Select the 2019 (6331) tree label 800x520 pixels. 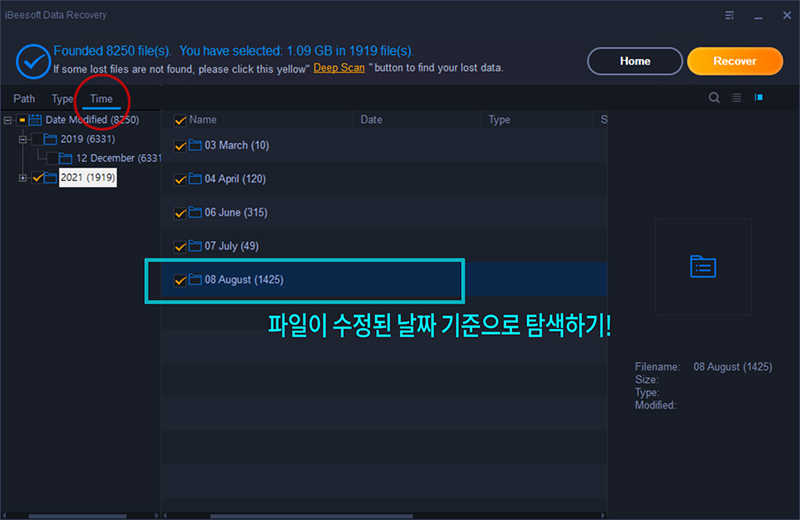pyautogui.click(x=88, y=139)
